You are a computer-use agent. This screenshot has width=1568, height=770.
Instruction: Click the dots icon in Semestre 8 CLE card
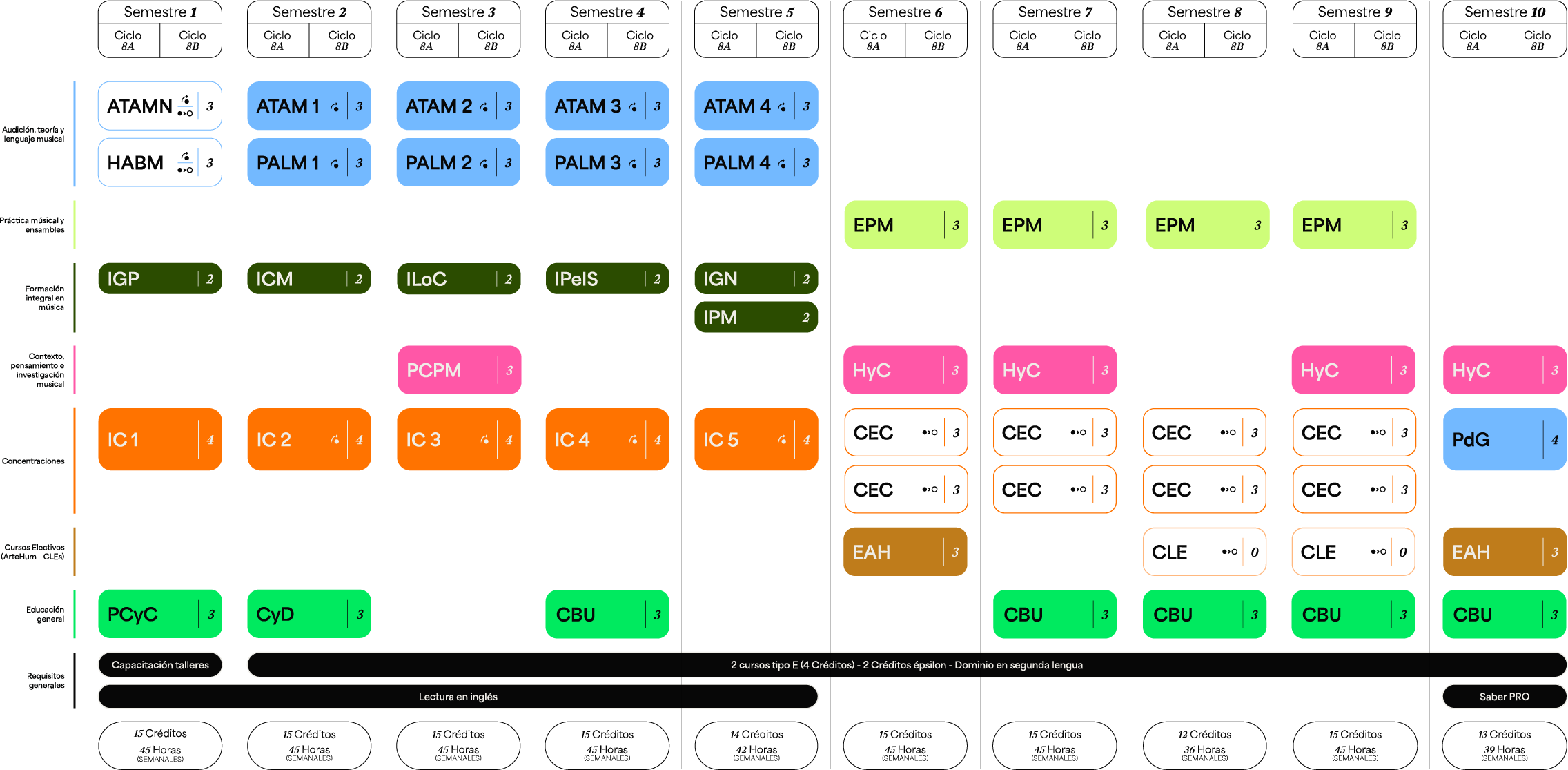tap(1229, 552)
